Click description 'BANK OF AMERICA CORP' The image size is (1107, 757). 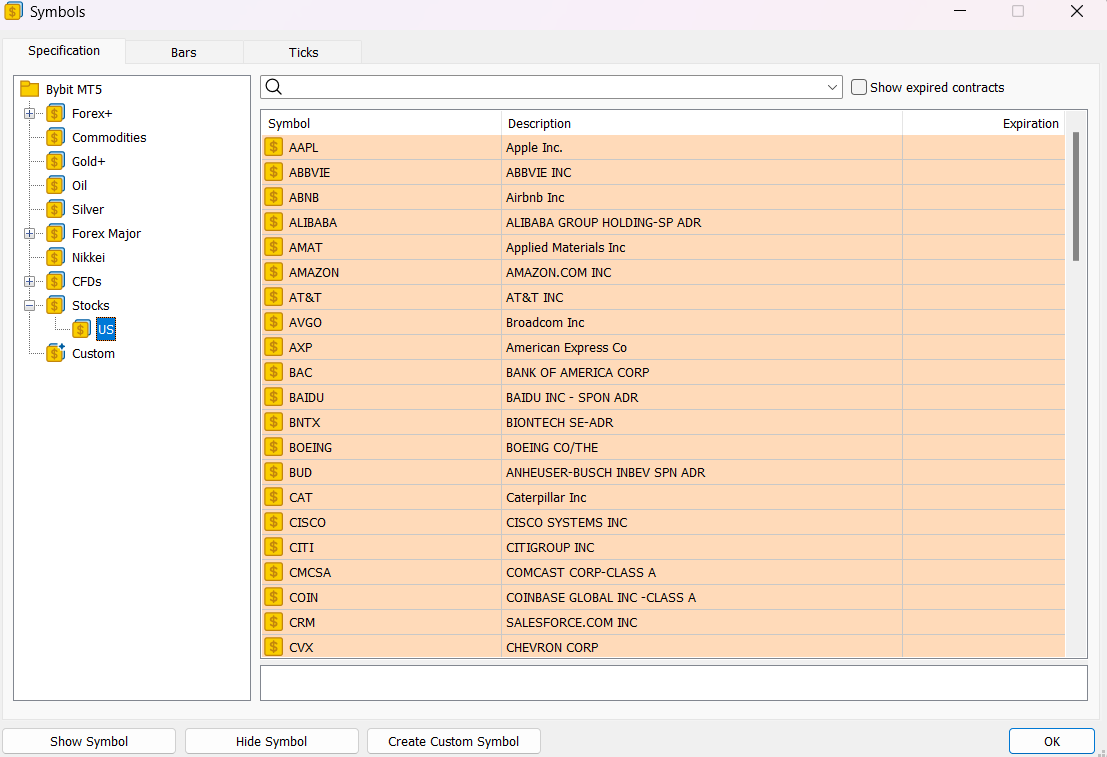tap(577, 372)
